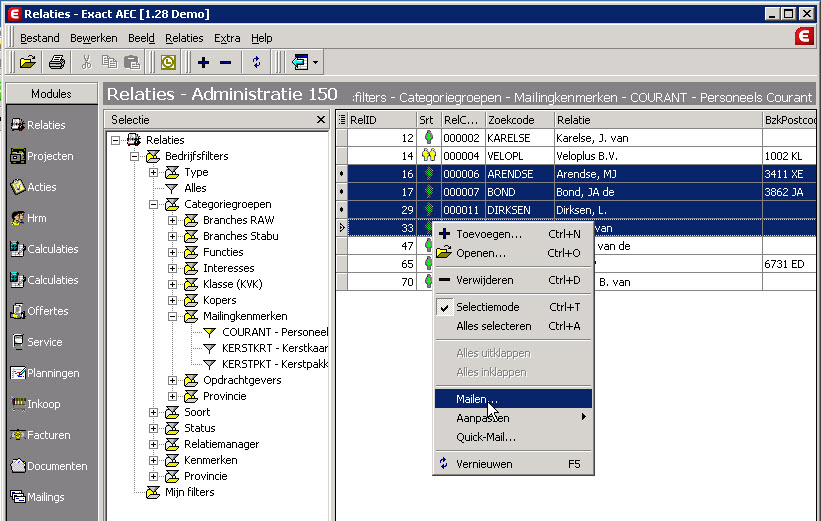Click the scissors cut toolbar icon

86,62
